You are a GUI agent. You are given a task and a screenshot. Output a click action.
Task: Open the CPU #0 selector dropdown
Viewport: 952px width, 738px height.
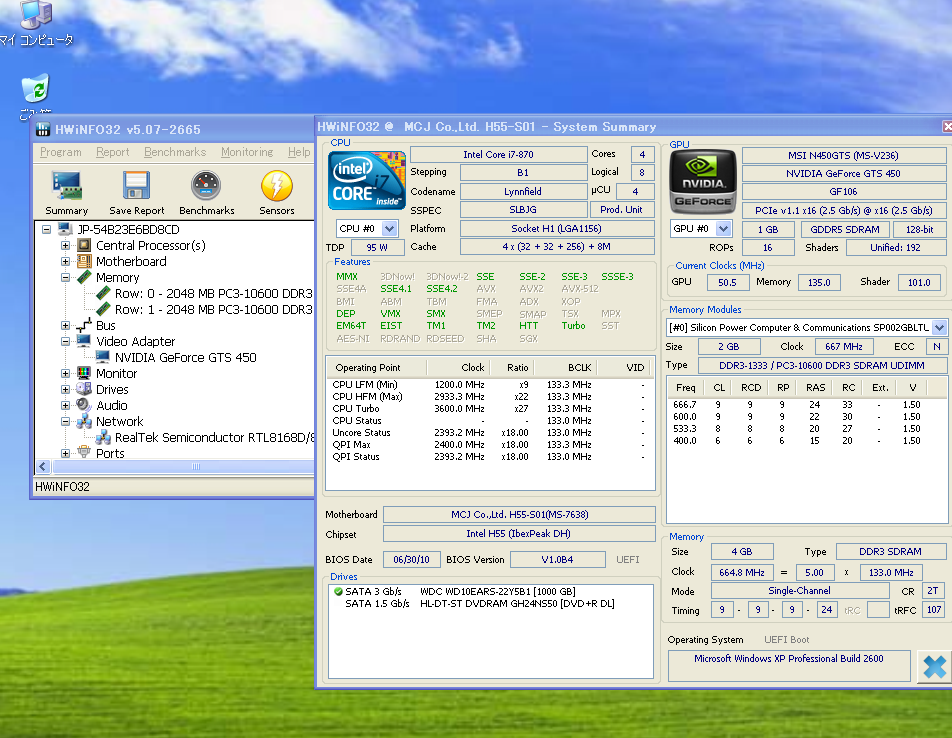390,229
